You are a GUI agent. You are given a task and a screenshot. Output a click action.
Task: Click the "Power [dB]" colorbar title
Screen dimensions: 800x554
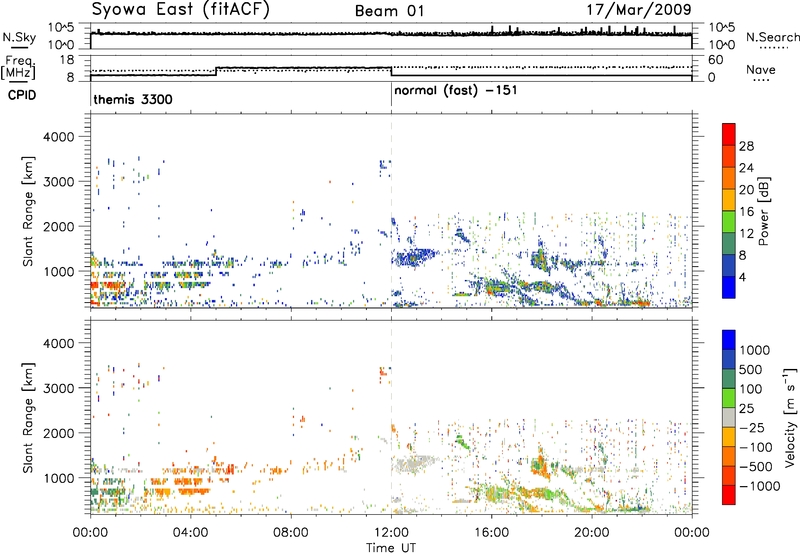pyautogui.click(x=764, y=212)
